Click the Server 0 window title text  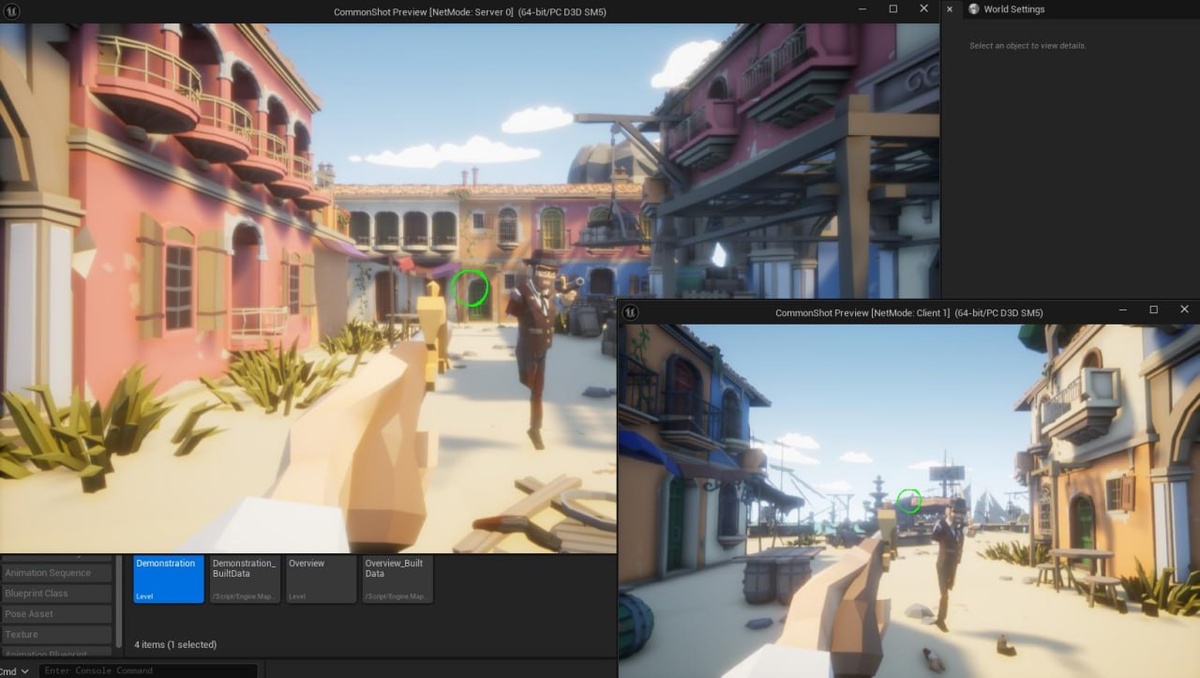pos(469,12)
